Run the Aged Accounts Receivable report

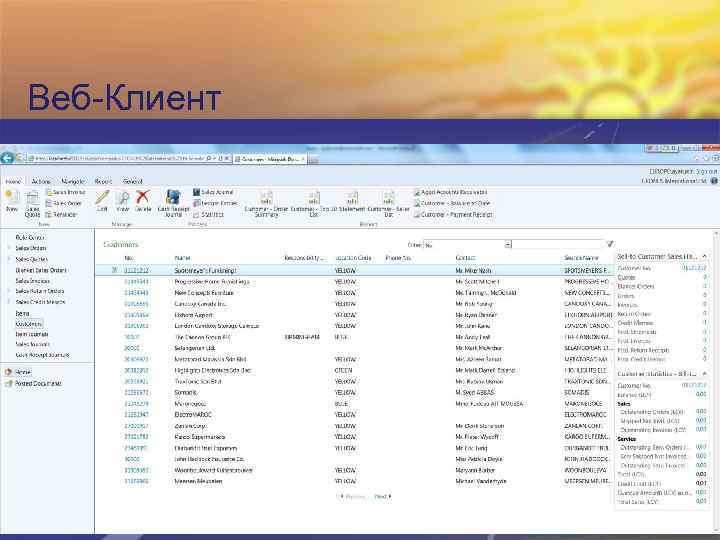(x=450, y=192)
